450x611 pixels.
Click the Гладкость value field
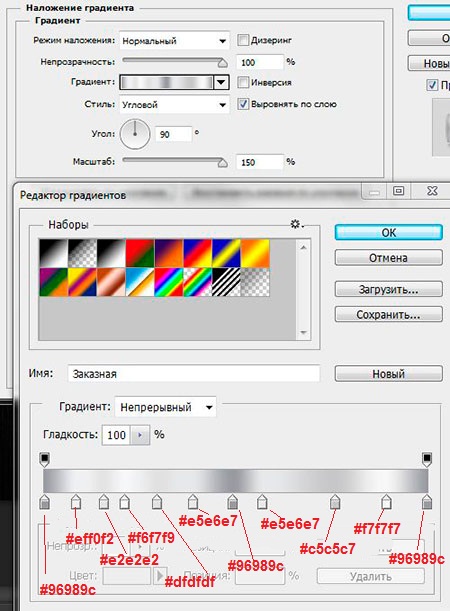[x=116, y=434]
